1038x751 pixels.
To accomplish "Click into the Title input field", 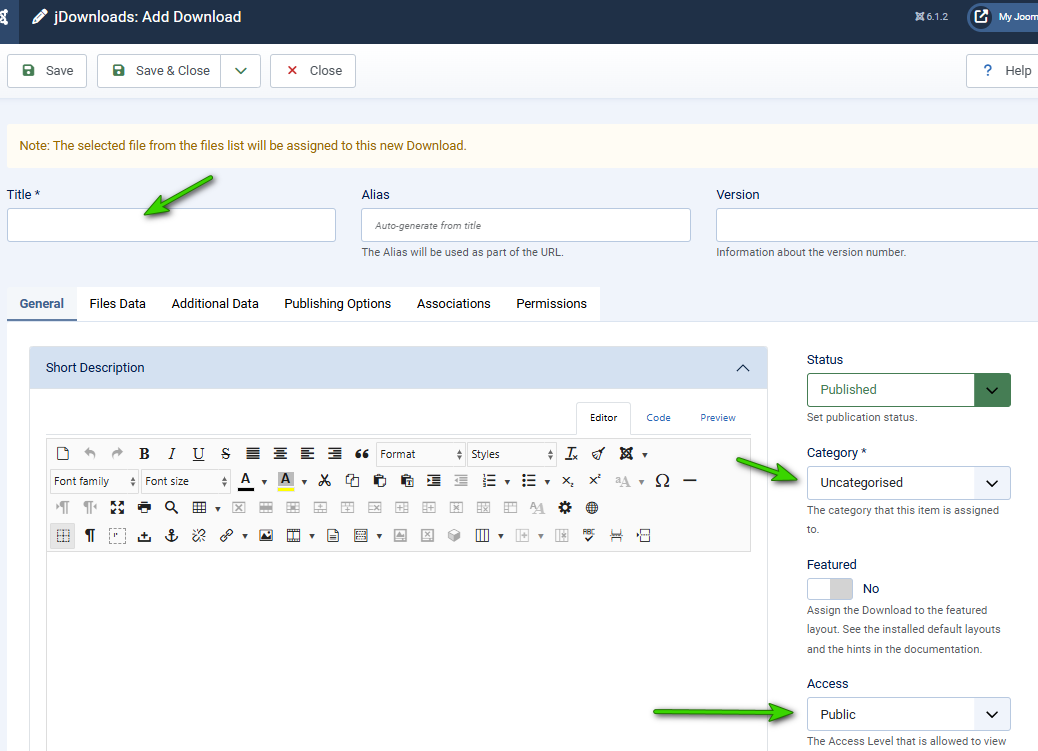I will coord(171,225).
